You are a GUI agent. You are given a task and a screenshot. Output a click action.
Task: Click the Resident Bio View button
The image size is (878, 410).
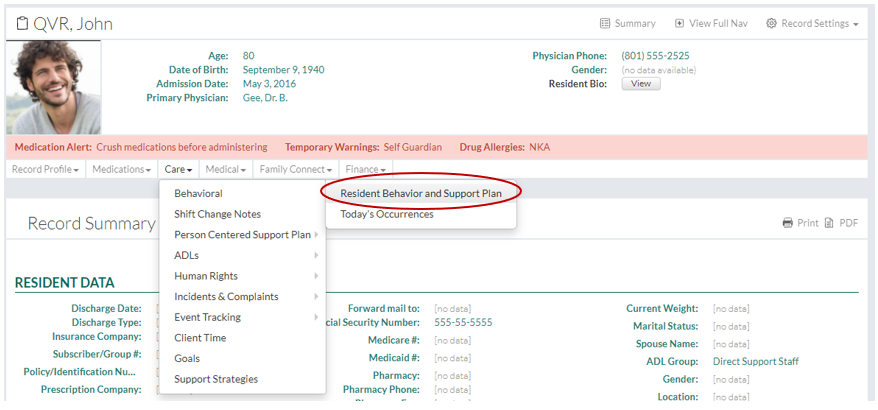click(640, 85)
